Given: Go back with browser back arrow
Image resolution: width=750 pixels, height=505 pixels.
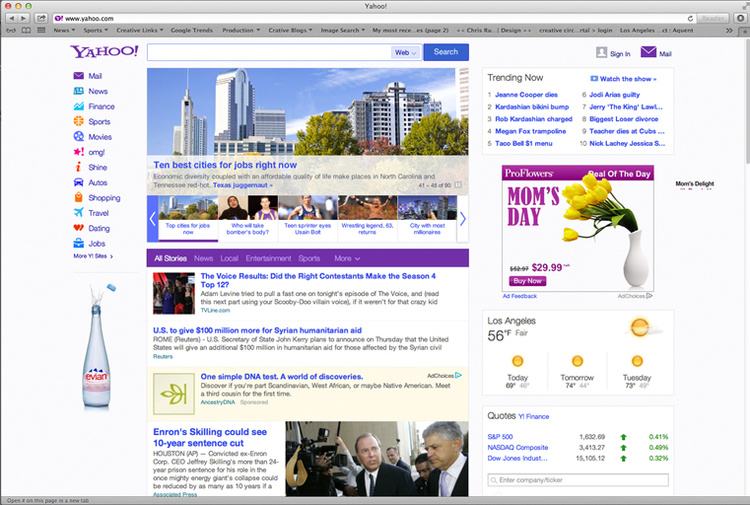Looking at the screenshot, I should pyautogui.click(x=11, y=18).
